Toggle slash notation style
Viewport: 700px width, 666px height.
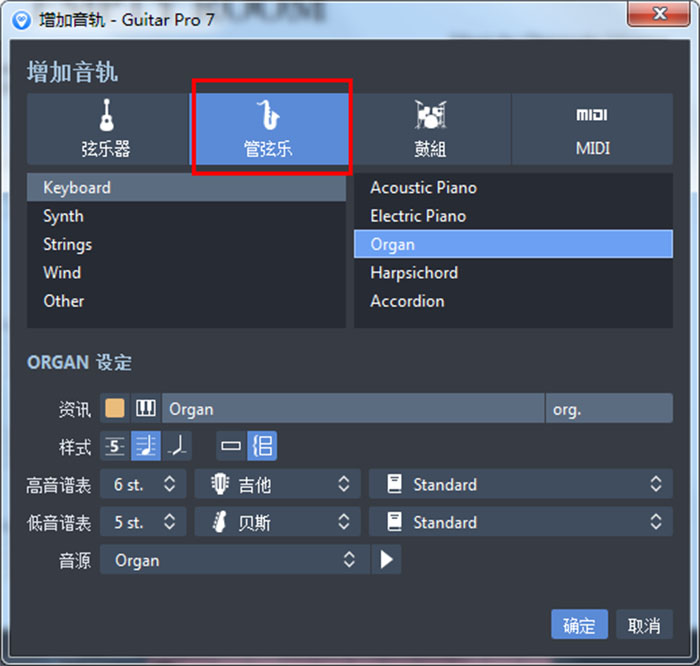pyautogui.click(x=176, y=446)
